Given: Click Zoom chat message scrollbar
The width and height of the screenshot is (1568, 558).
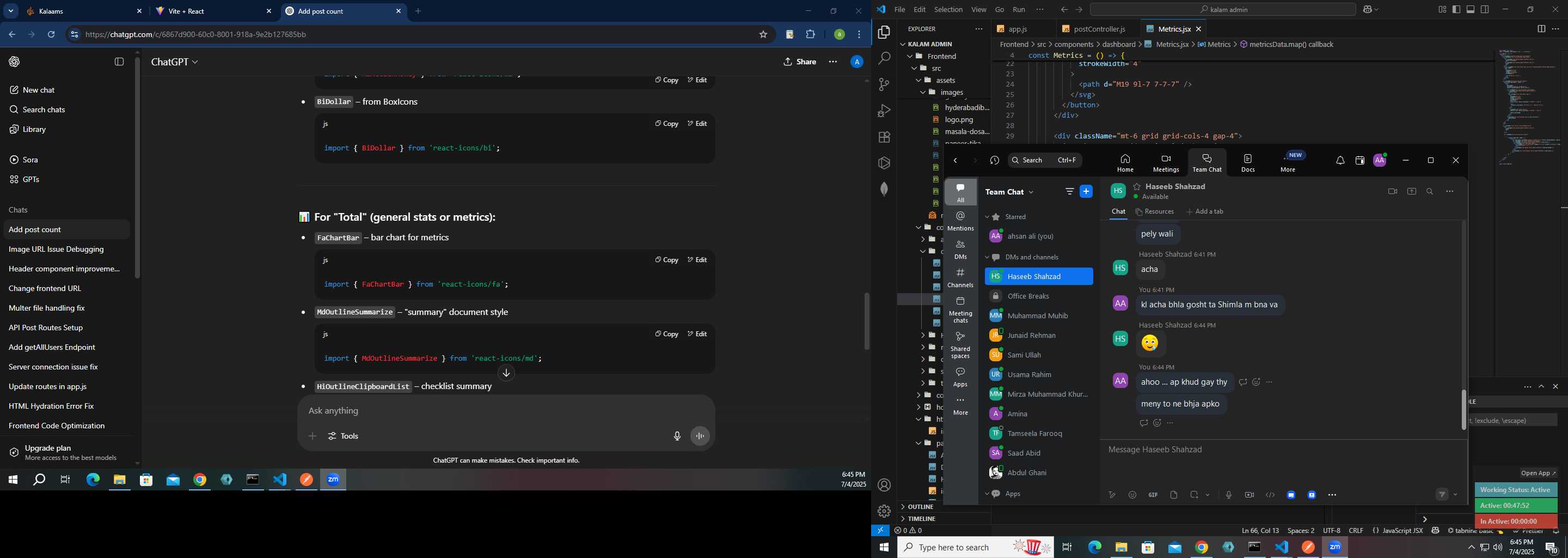Looking at the screenshot, I should [x=1463, y=409].
